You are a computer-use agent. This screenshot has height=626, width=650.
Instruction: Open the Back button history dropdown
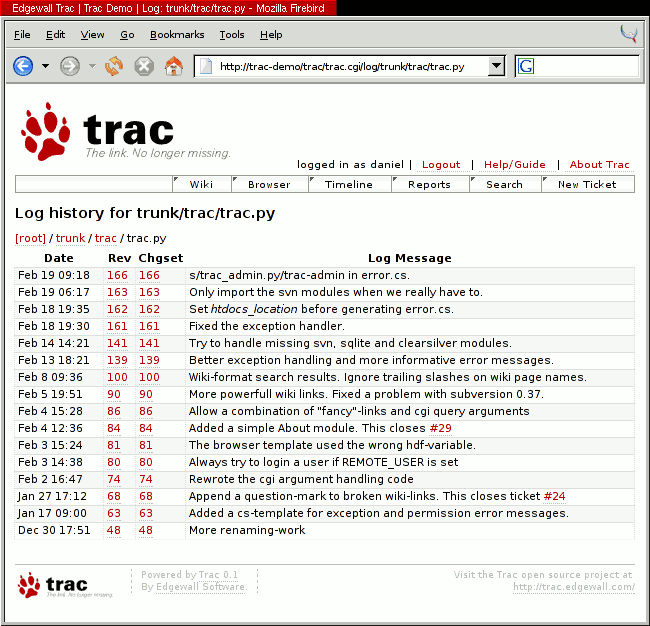click(45, 66)
